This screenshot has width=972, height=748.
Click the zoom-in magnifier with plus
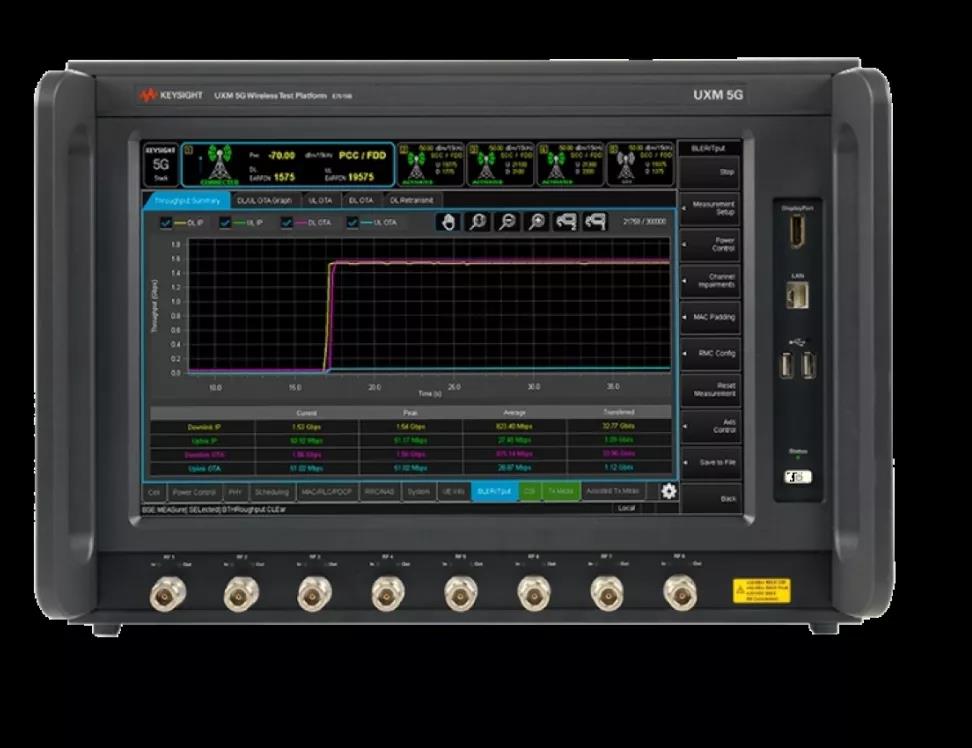[537, 222]
